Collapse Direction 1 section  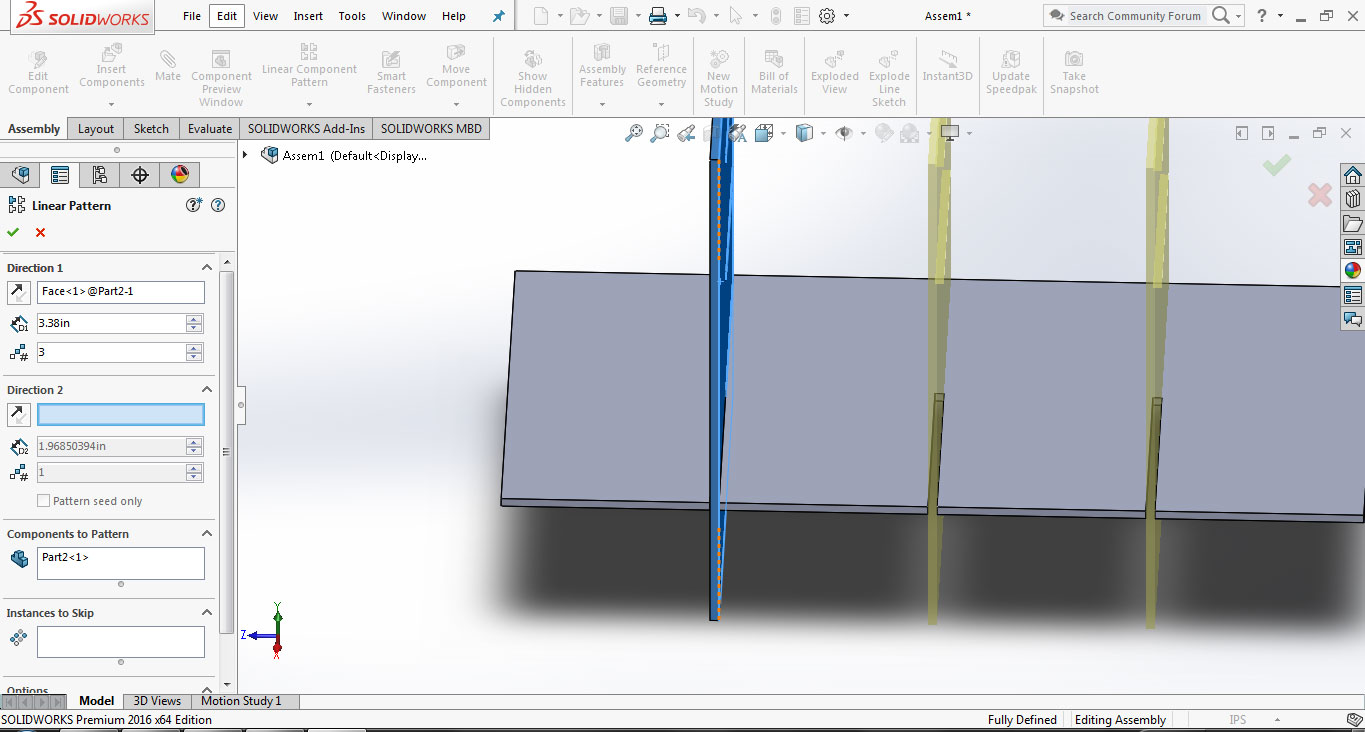207,268
